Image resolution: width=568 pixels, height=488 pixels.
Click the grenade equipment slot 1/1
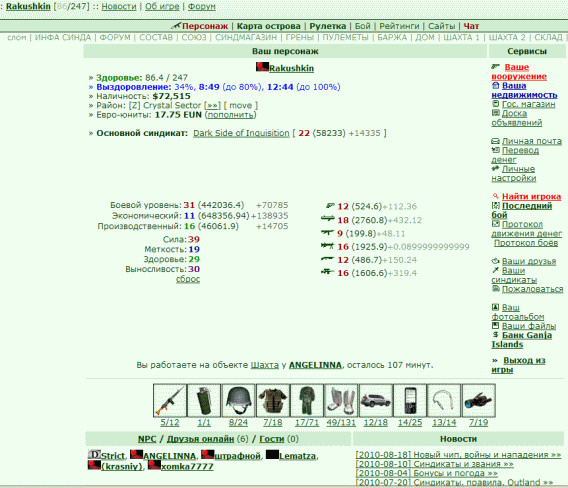pos(204,401)
